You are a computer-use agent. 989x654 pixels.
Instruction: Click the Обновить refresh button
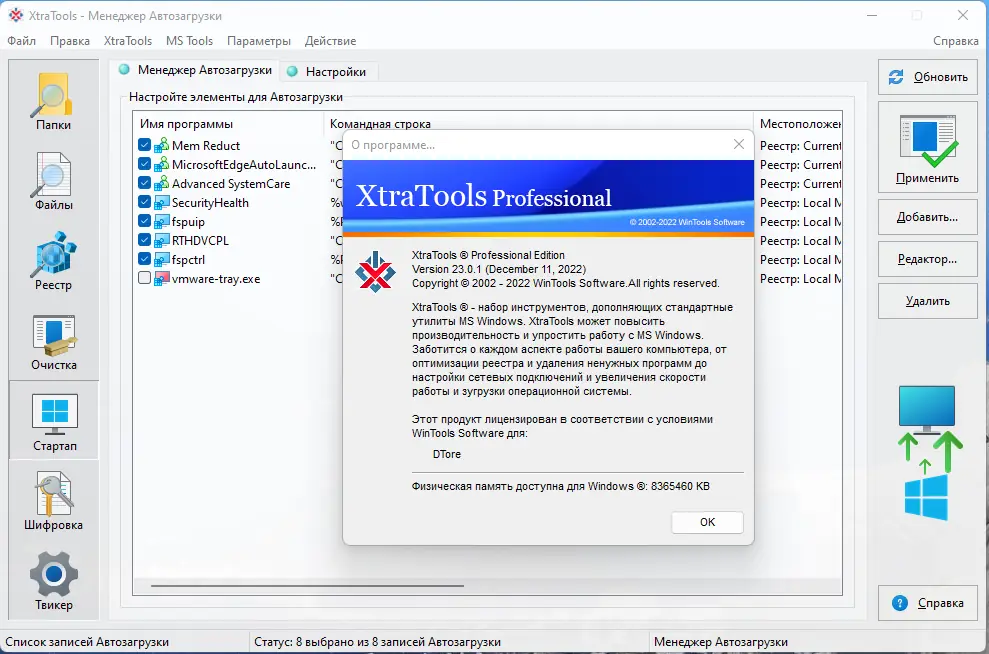tap(928, 77)
